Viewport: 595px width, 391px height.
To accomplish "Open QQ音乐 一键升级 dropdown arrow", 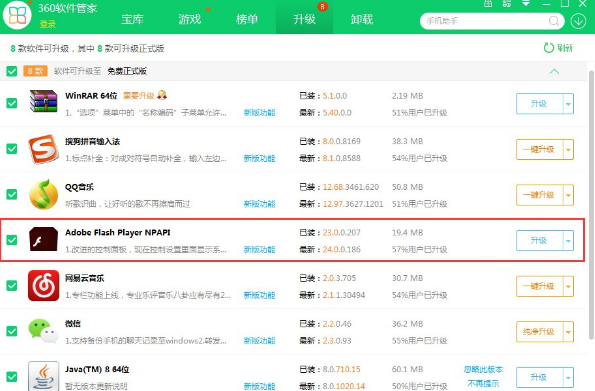I will click(x=568, y=195).
